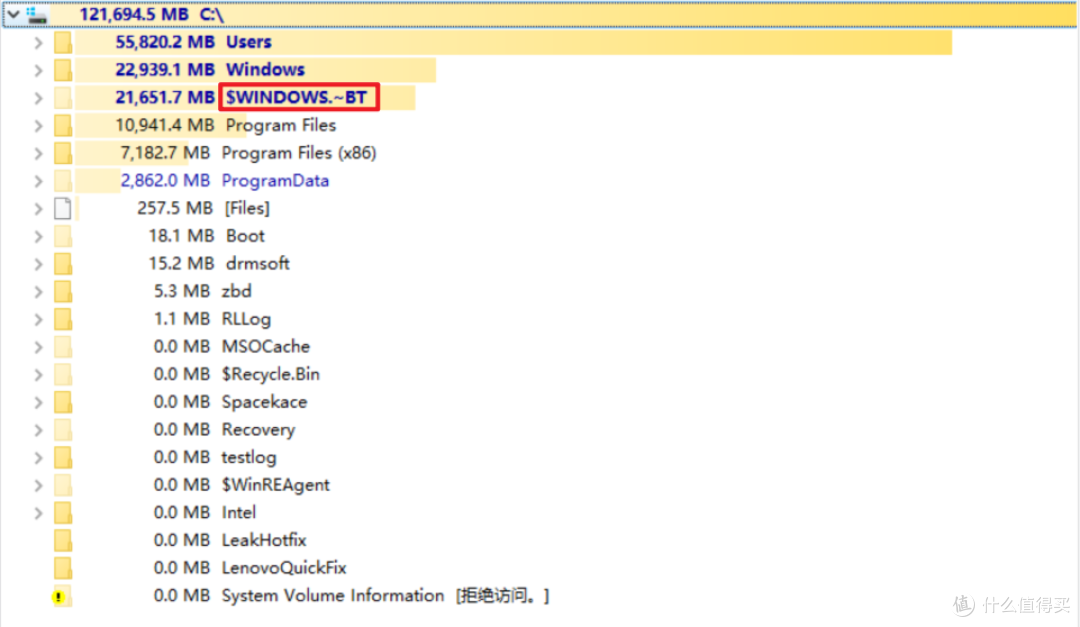Select the $WINDOWS.~BT row name
This screenshot has width=1080, height=627.
click(296, 97)
